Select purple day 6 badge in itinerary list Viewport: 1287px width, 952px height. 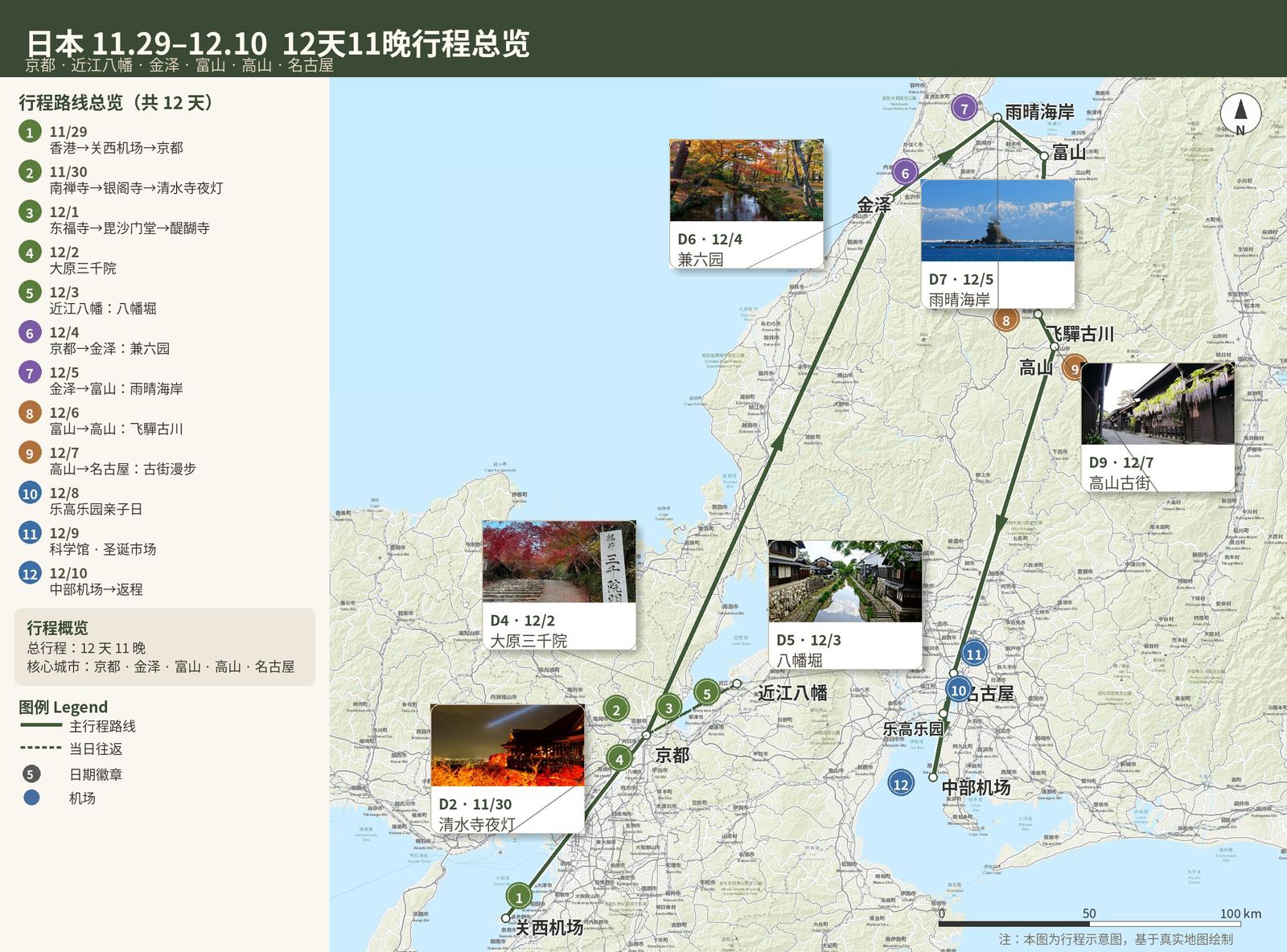(30, 333)
